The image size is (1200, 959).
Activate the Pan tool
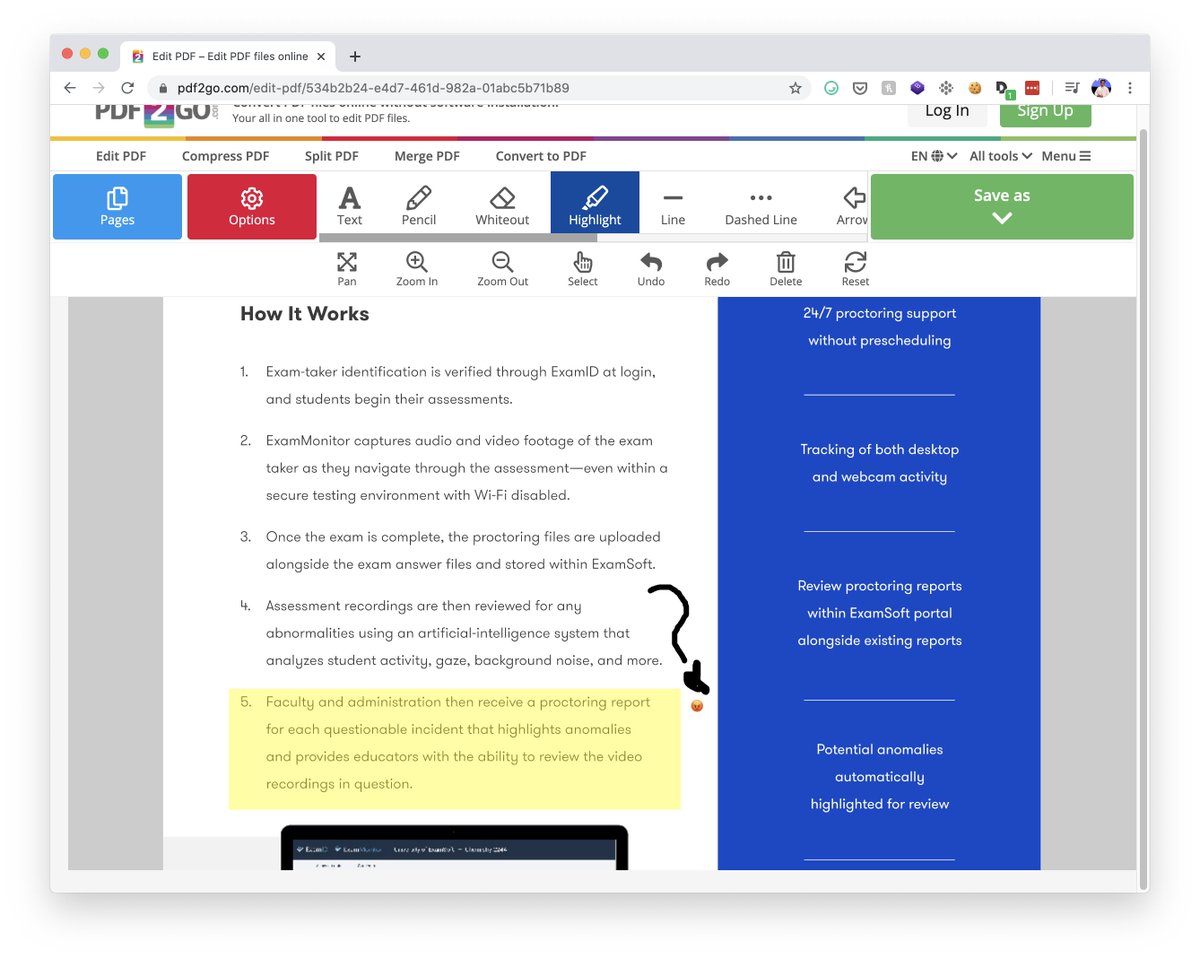347,269
